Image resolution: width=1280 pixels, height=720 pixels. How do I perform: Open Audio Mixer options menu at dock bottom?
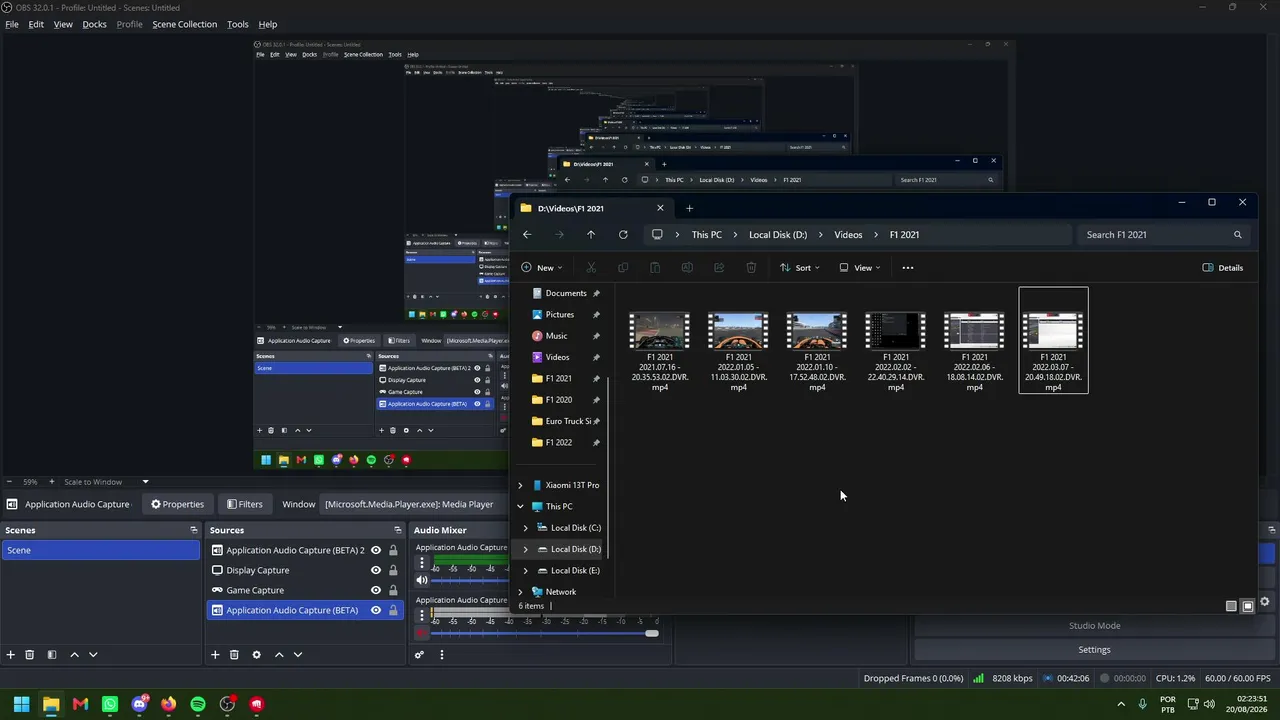(x=442, y=655)
